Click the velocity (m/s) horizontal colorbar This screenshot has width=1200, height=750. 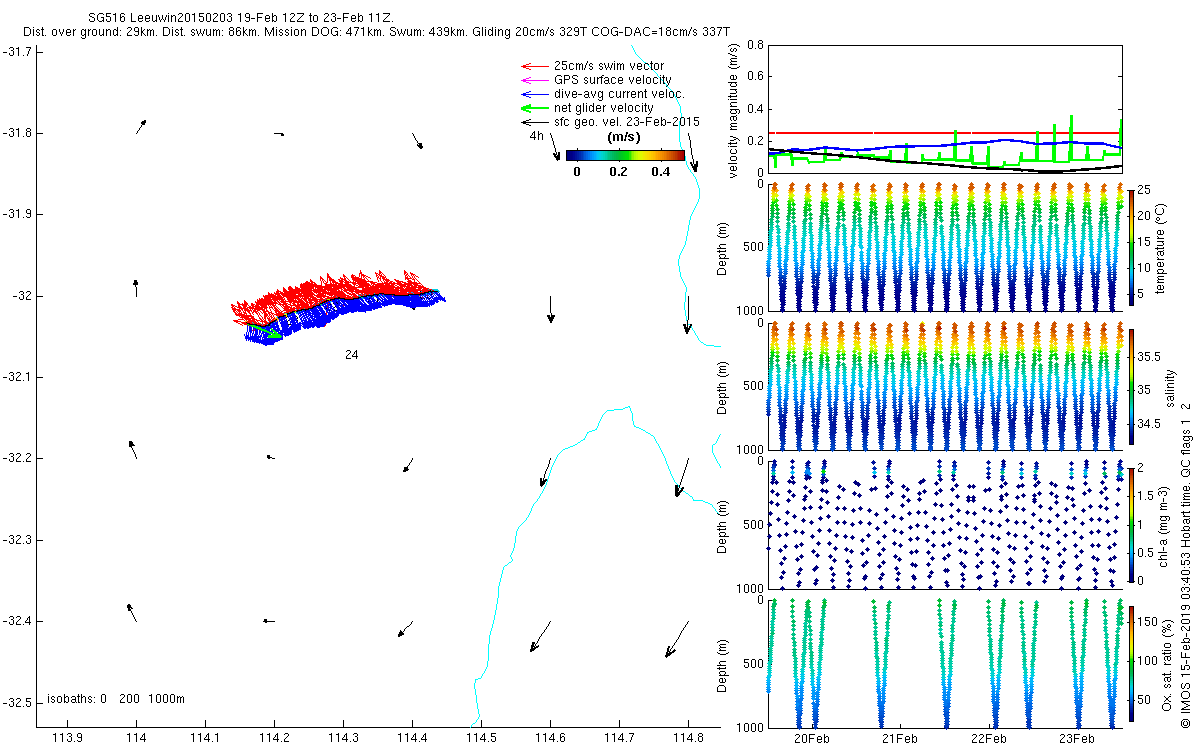(x=625, y=155)
